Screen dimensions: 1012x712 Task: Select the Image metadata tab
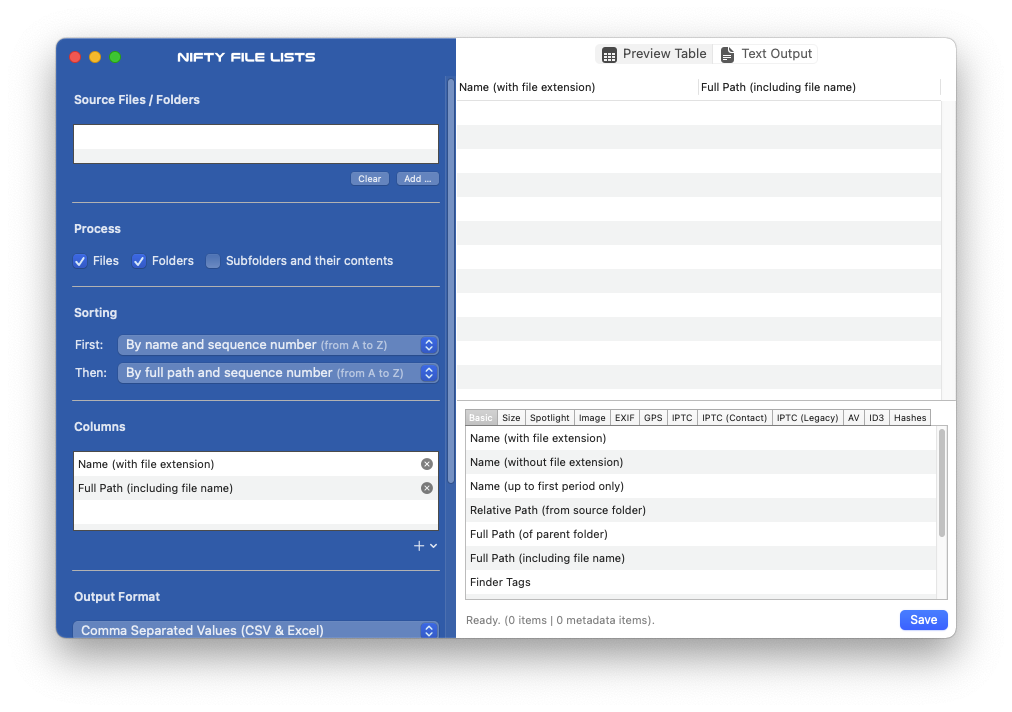click(592, 418)
